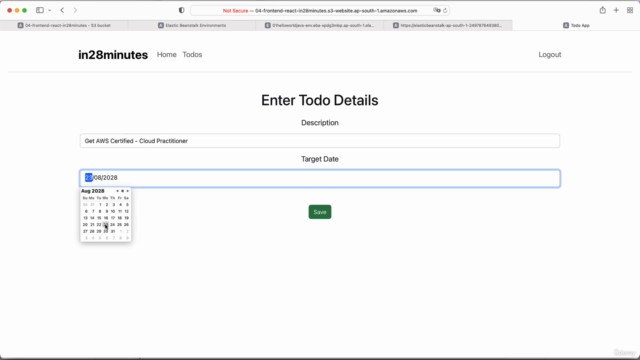Go to previous month in calendar popup

(x=118, y=191)
